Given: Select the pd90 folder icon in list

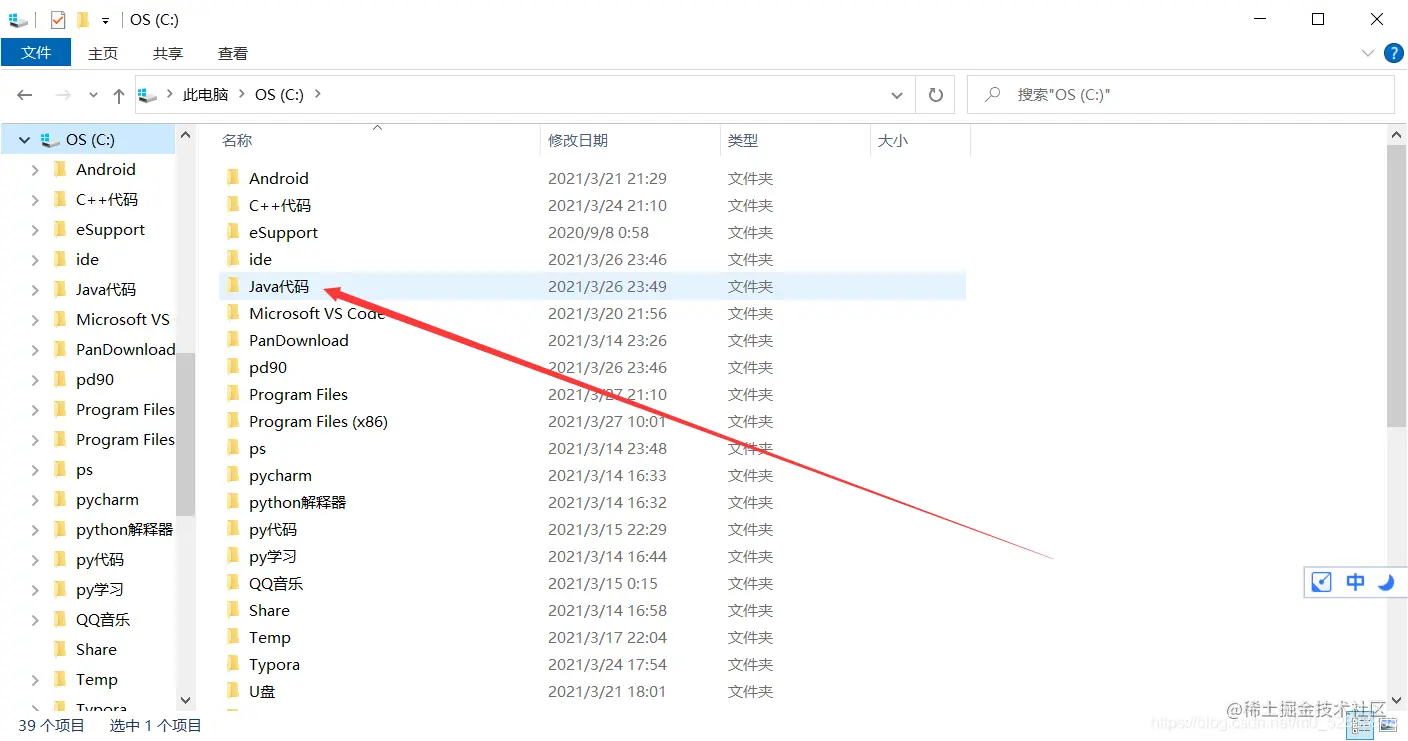Looking at the screenshot, I should [x=233, y=367].
